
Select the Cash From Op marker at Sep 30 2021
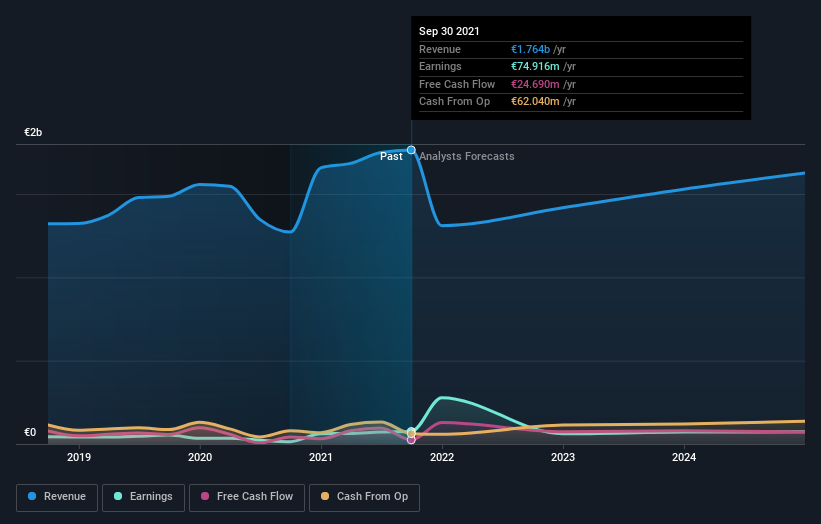point(412,434)
